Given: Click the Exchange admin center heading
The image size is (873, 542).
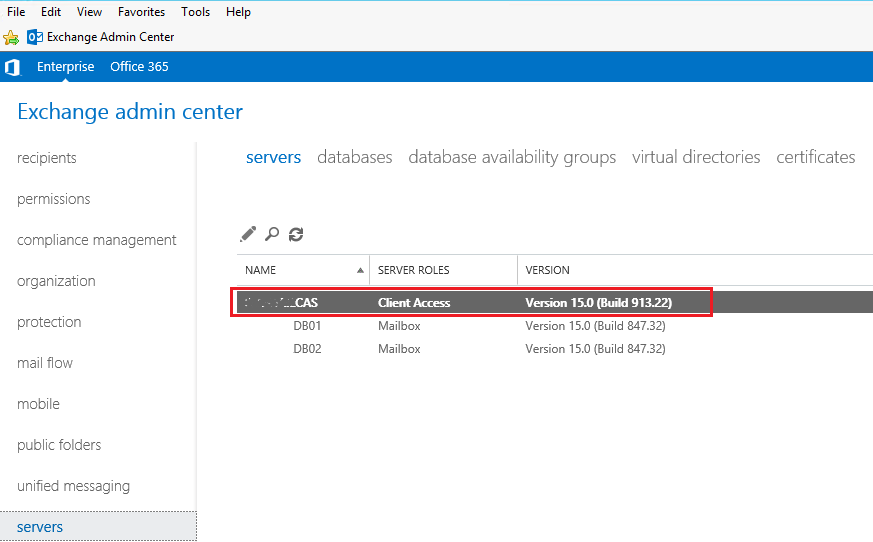Looking at the screenshot, I should tap(130, 112).
